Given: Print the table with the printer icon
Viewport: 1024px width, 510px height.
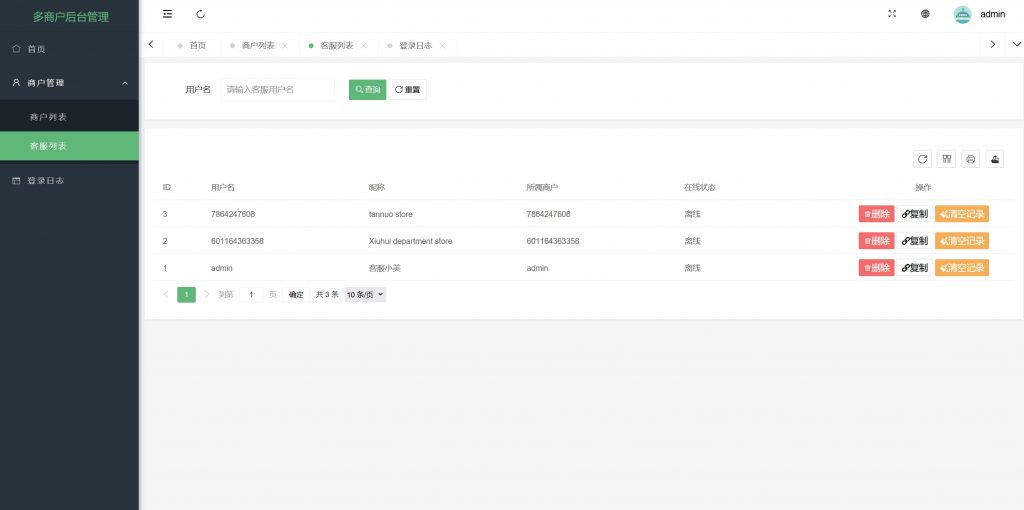Looking at the screenshot, I should coord(970,159).
